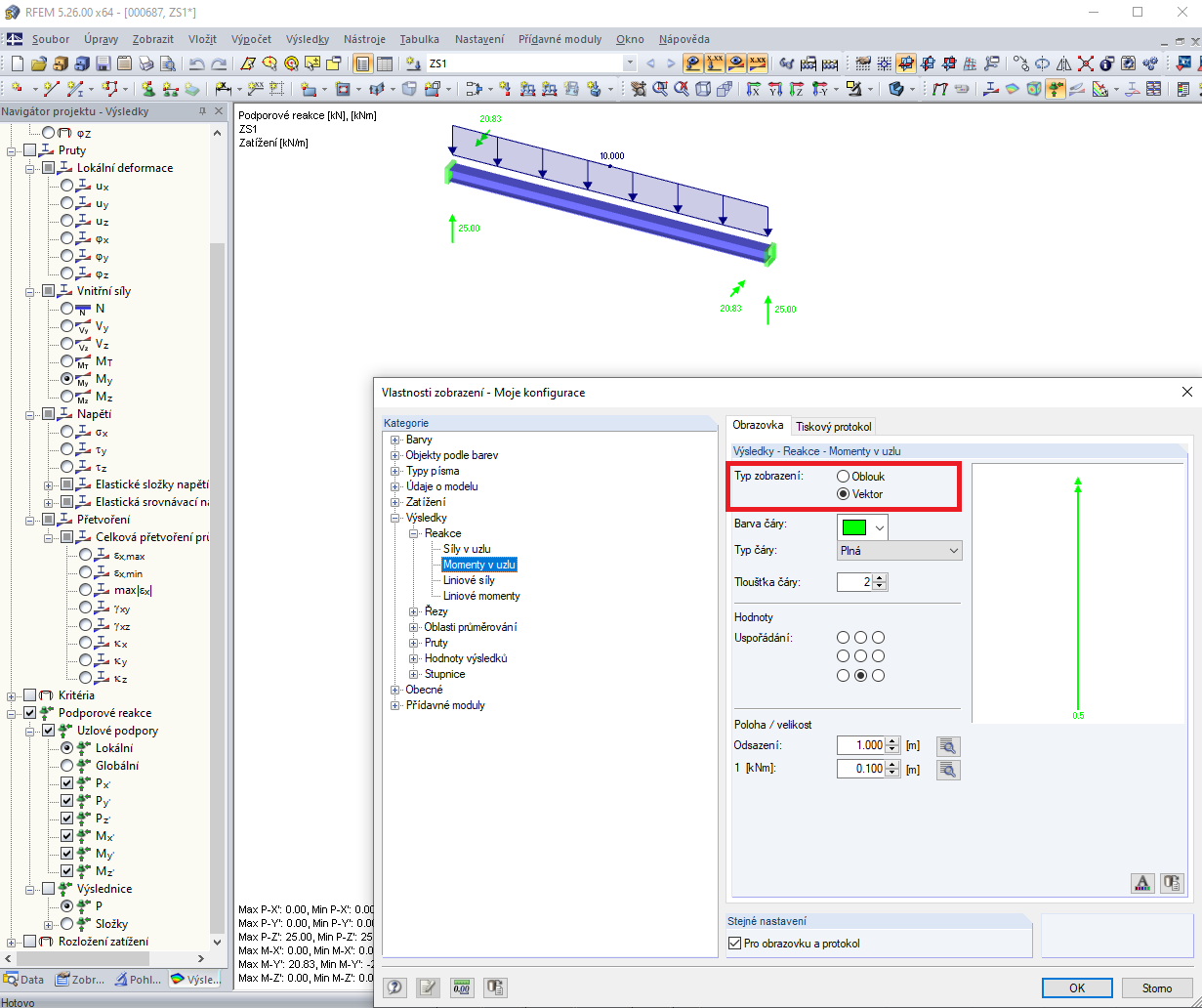Open the Barva čáry green color swatch
Viewport: 1202px width, 1008px height.
click(862, 526)
